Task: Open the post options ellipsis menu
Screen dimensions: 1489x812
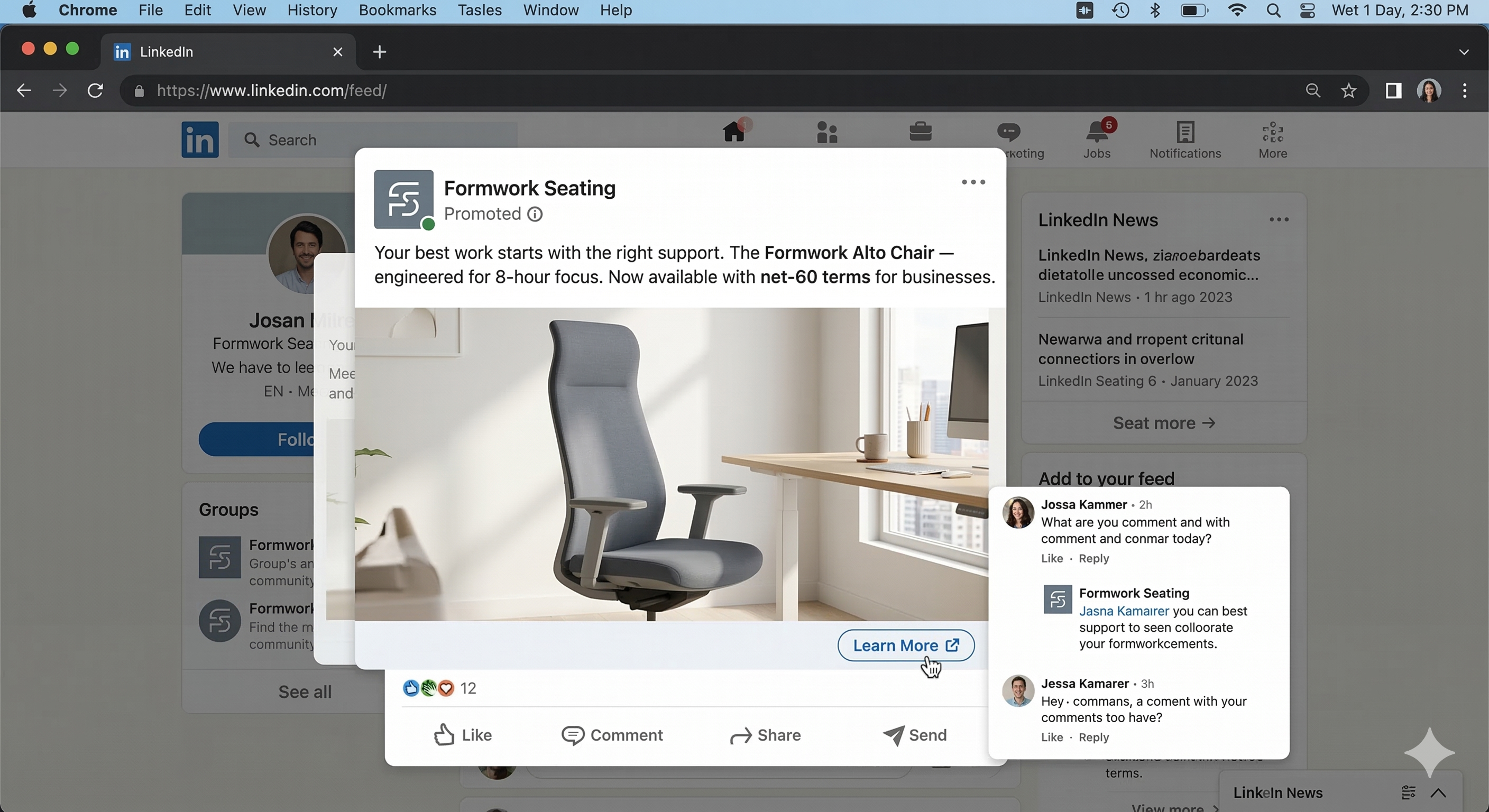Action: (973, 182)
